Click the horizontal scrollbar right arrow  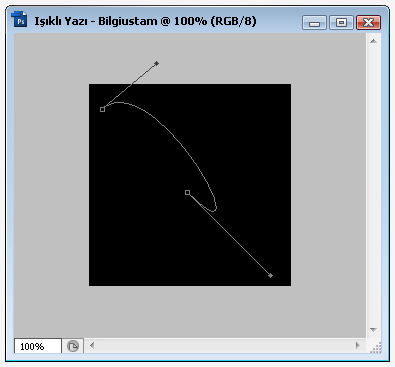[x=358, y=345]
